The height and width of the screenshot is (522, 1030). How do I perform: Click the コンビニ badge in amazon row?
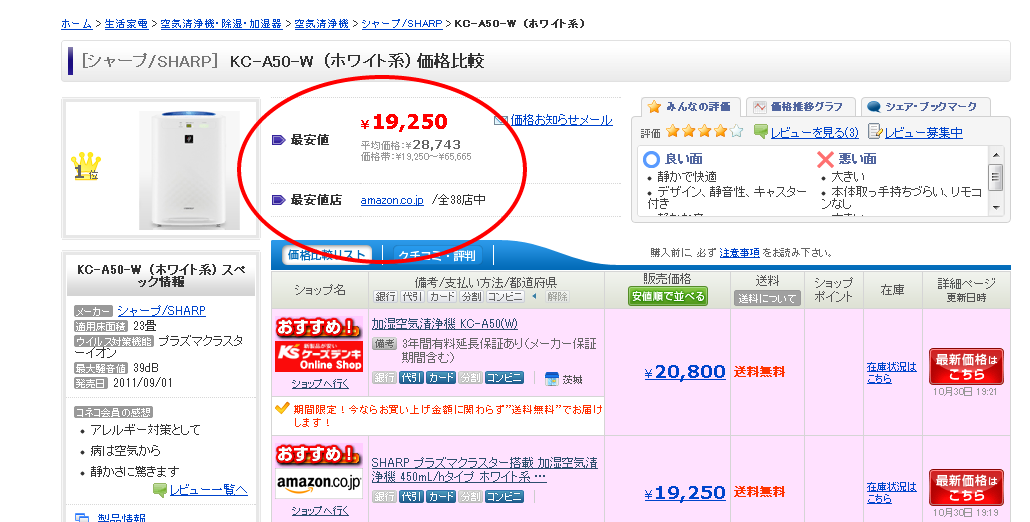tap(504, 496)
